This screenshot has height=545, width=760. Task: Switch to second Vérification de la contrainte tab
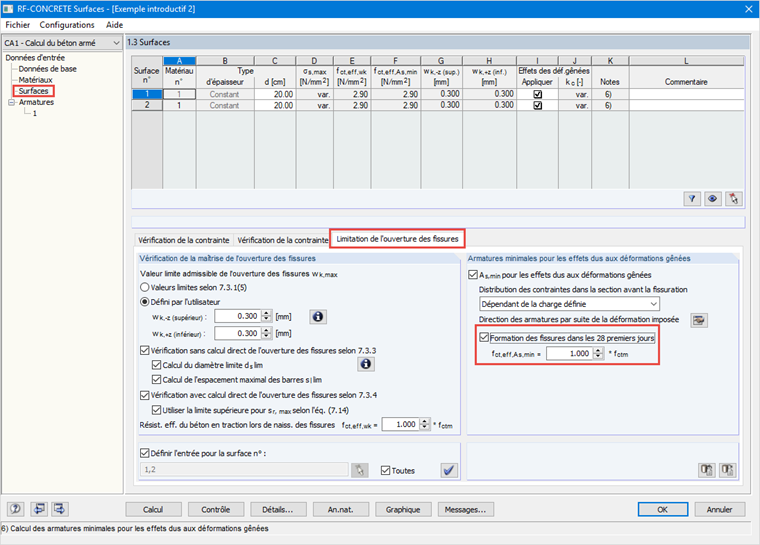[x=283, y=240]
